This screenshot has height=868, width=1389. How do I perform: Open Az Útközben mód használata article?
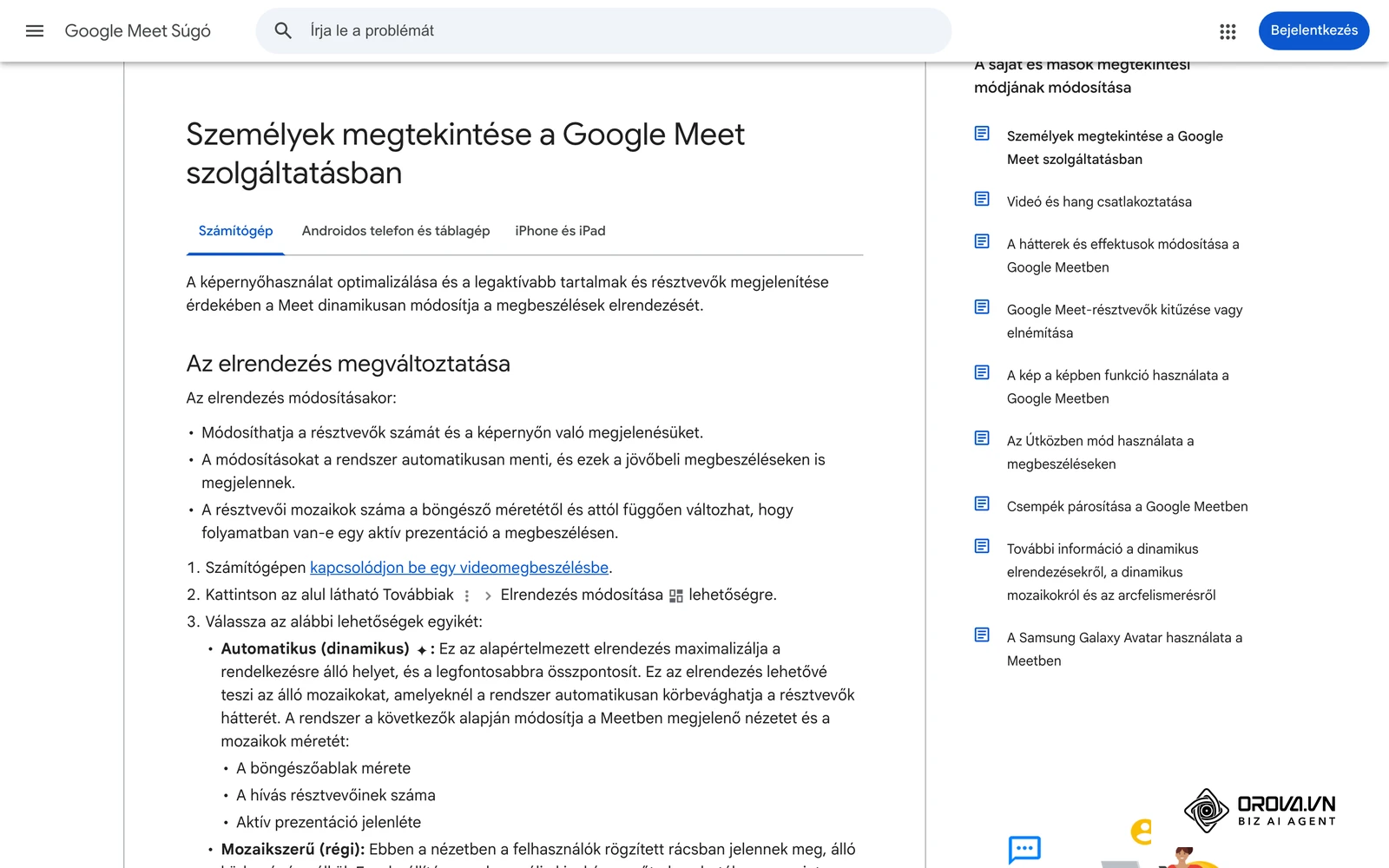point(1100,452)
